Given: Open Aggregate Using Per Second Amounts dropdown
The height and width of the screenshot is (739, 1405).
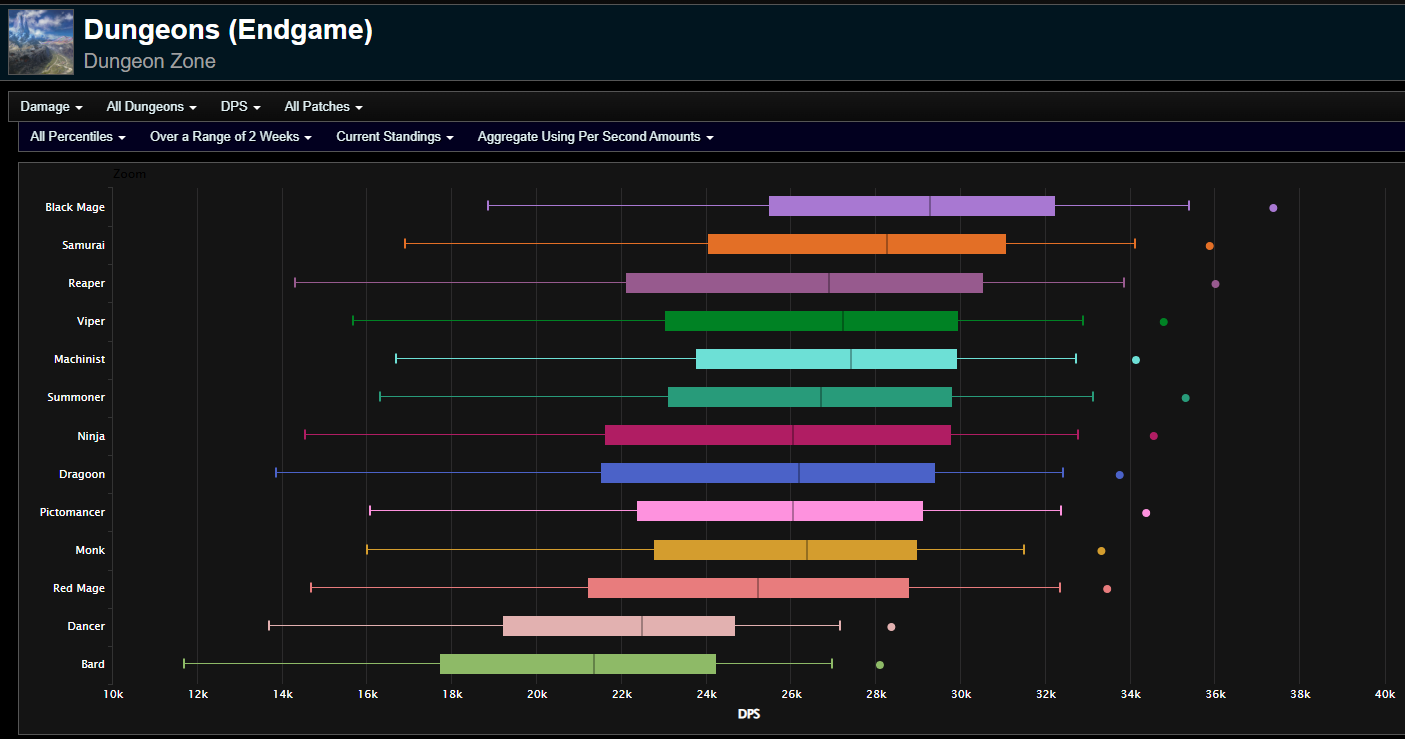Looking at the screenshot, I should pos(596,137).
